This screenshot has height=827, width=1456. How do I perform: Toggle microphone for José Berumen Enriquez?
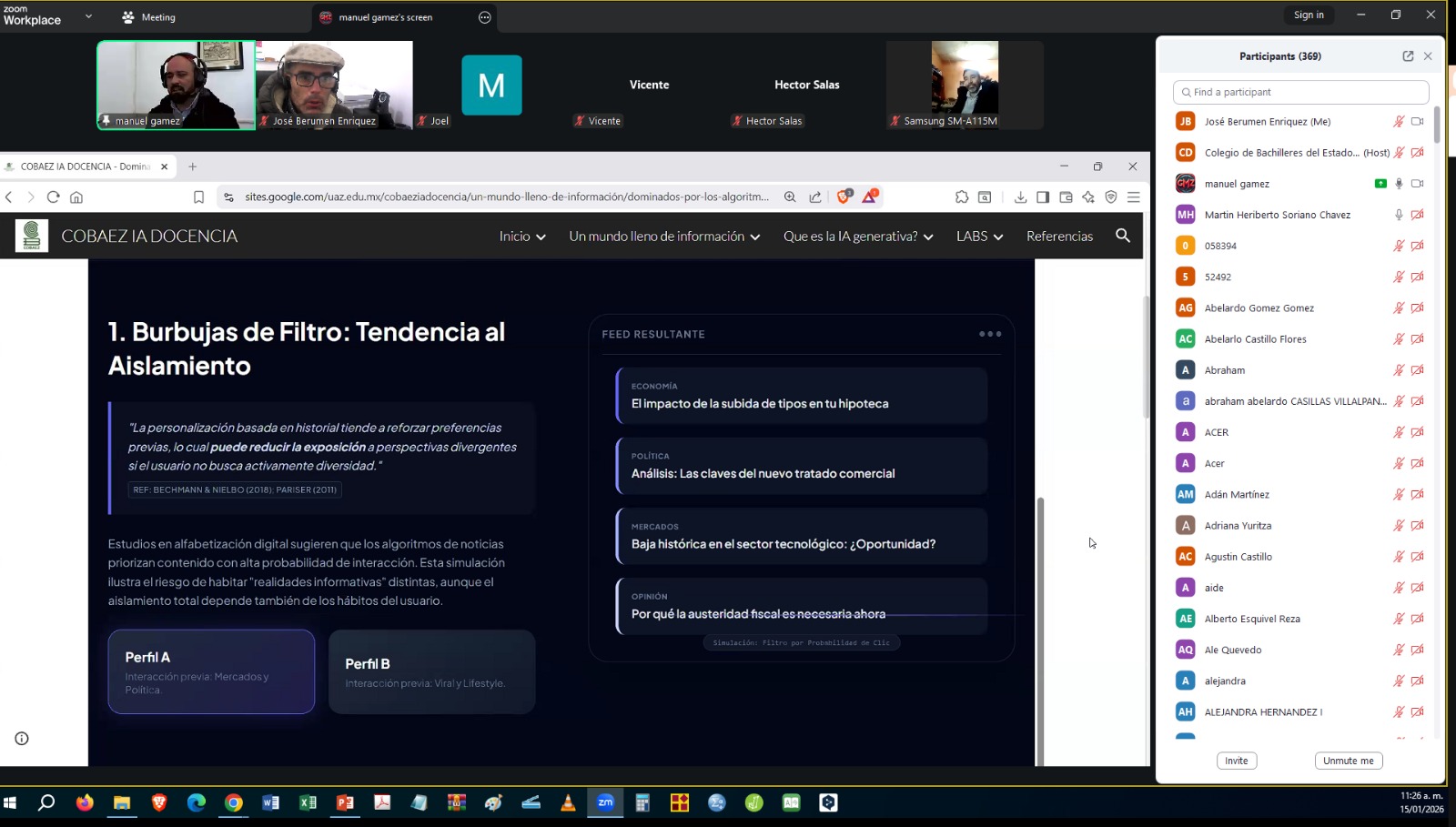(1399, 122)
